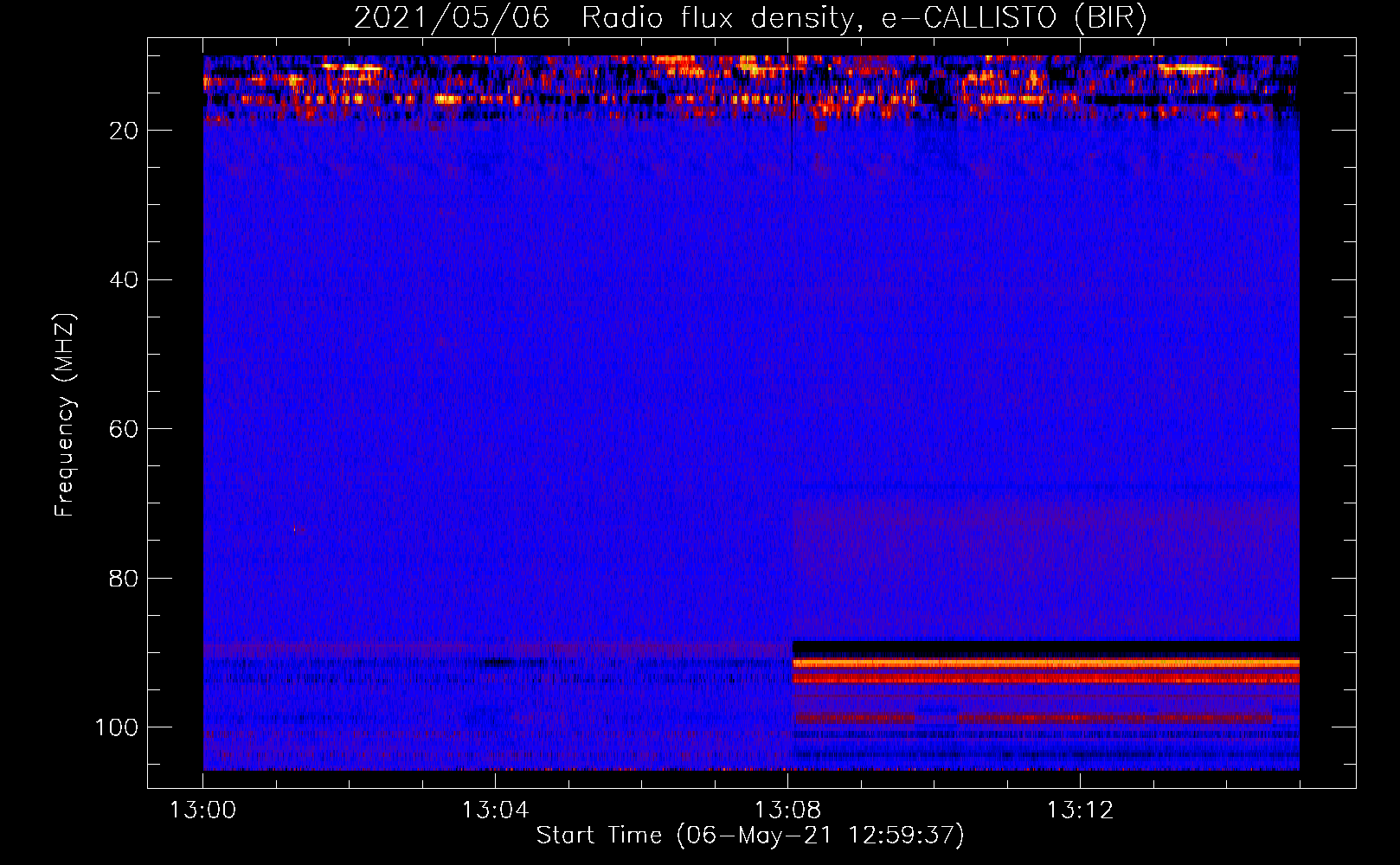The width and height of the screenshot is (1400, 865).
Task: Click the 13:04 time tick label
Action: click(x=495, y=811)
